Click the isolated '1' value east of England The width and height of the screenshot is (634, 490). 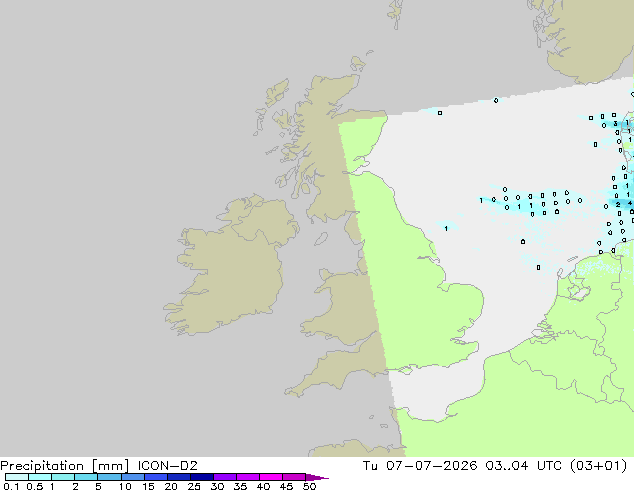click(446, 228)
